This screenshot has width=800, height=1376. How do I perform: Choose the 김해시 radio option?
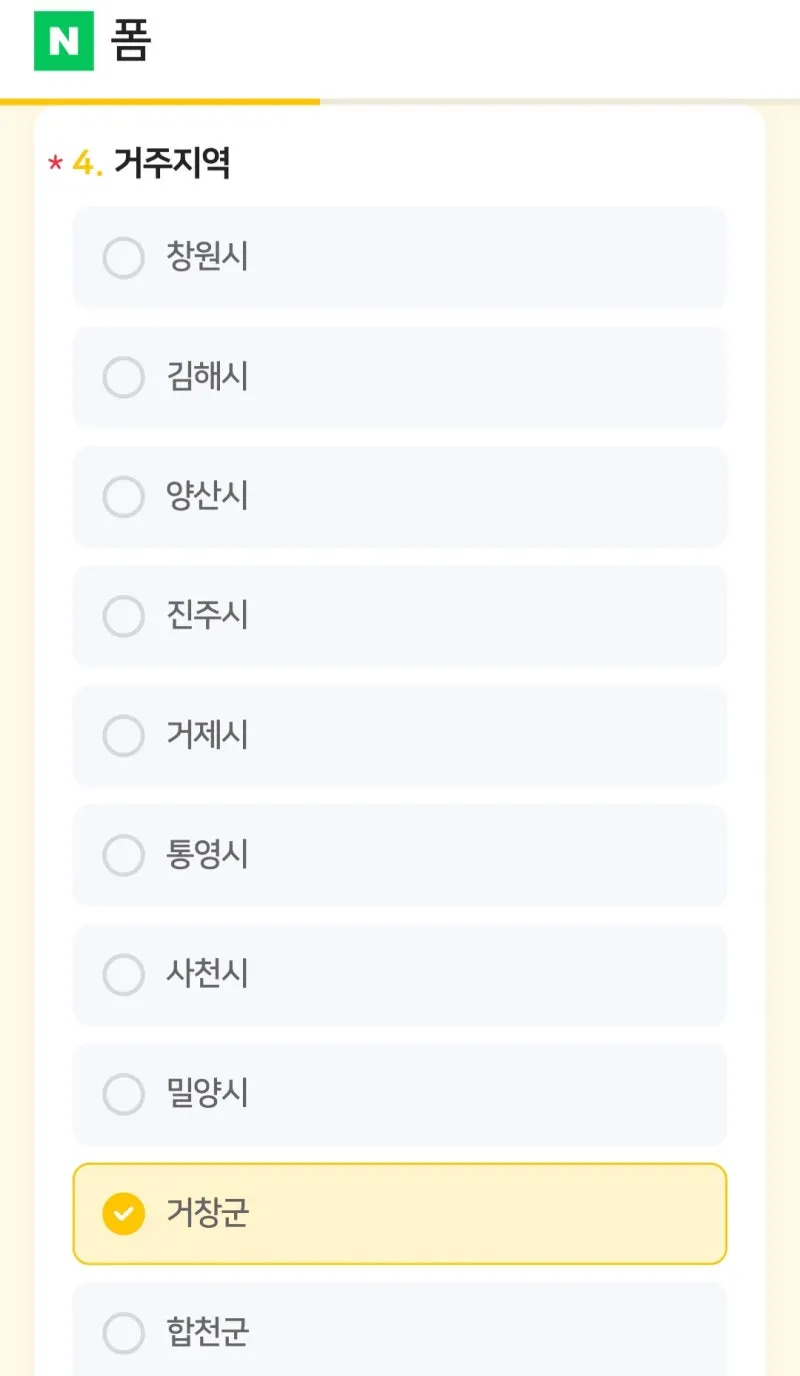click(124, 377)
